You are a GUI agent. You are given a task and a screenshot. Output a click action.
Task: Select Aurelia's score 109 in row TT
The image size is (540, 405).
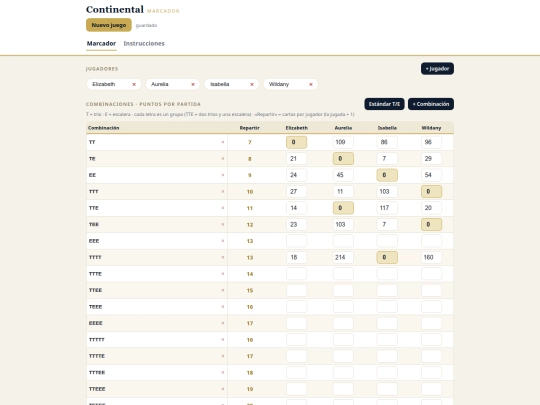[343, 142]
